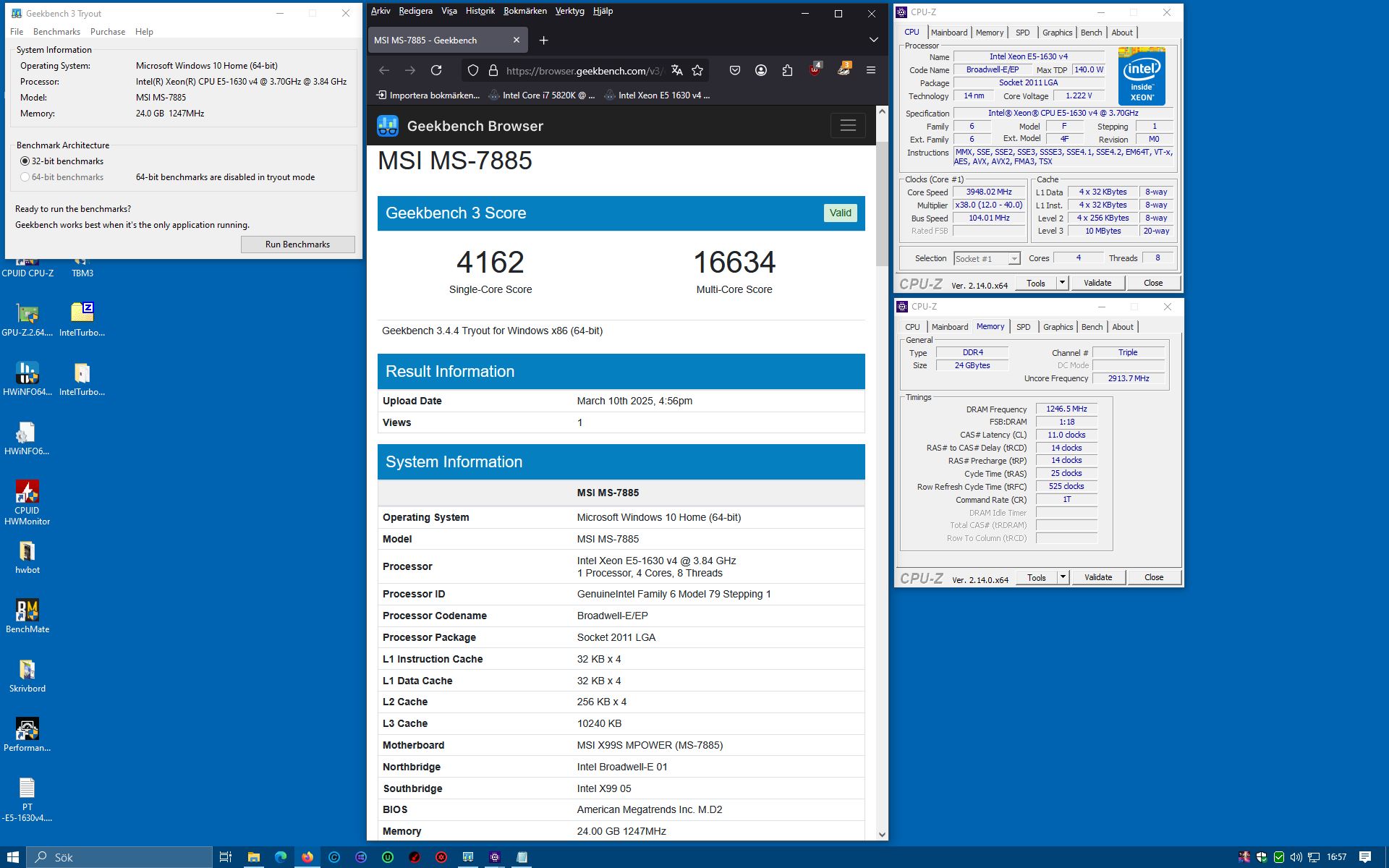Expand the Firefox list-all-tabs chevron
The width and height of the screenshot is (1389, 868).
coord(874,40)
